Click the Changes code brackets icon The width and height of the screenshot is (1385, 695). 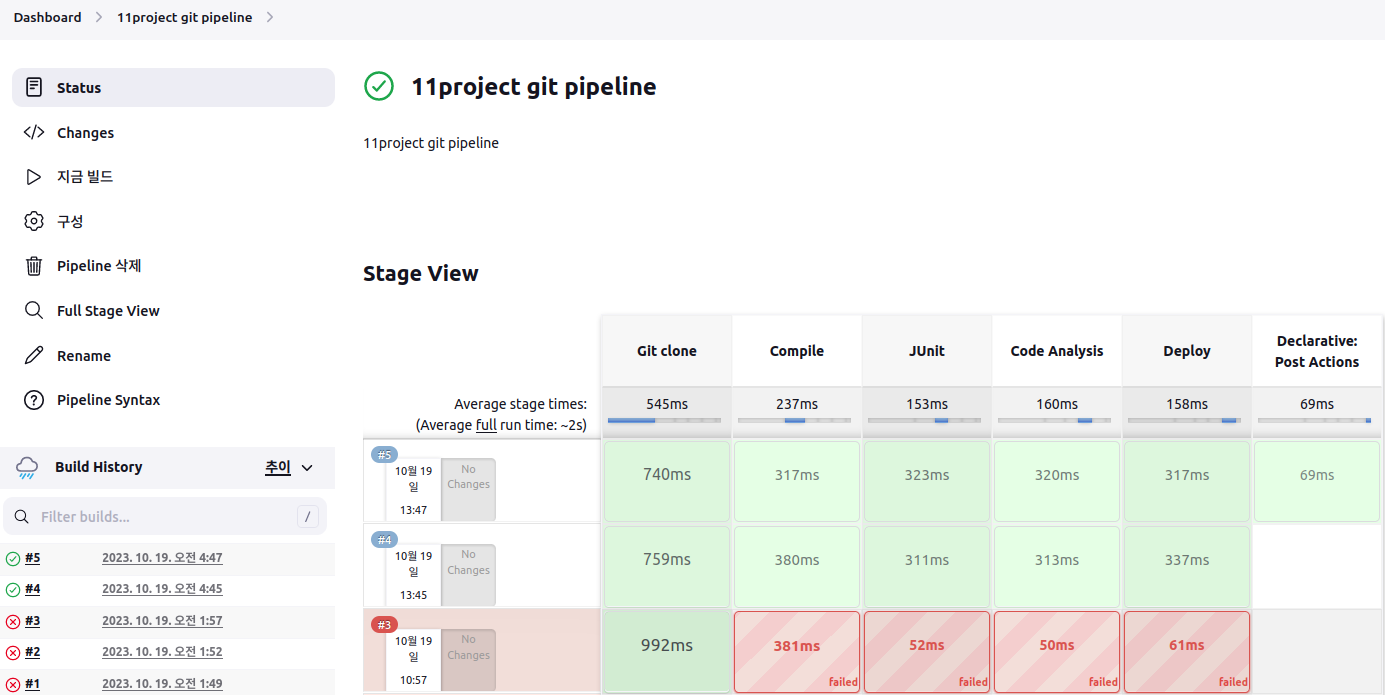click(x=34, y=132)
